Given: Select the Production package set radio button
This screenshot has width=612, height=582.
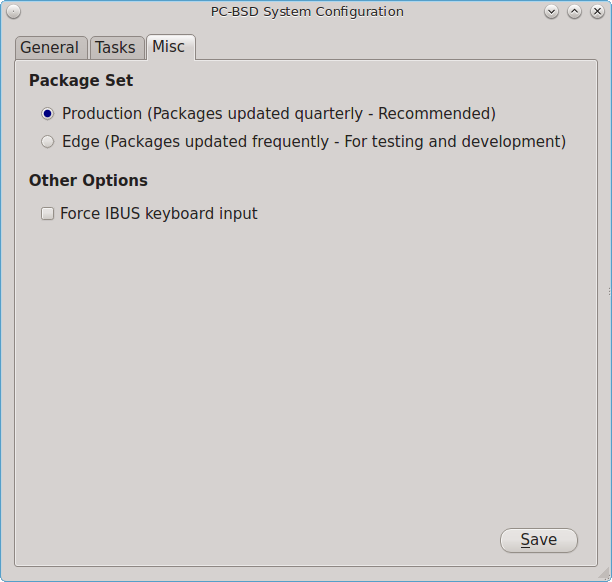Looking at the screenshot, I should point(47,114).
